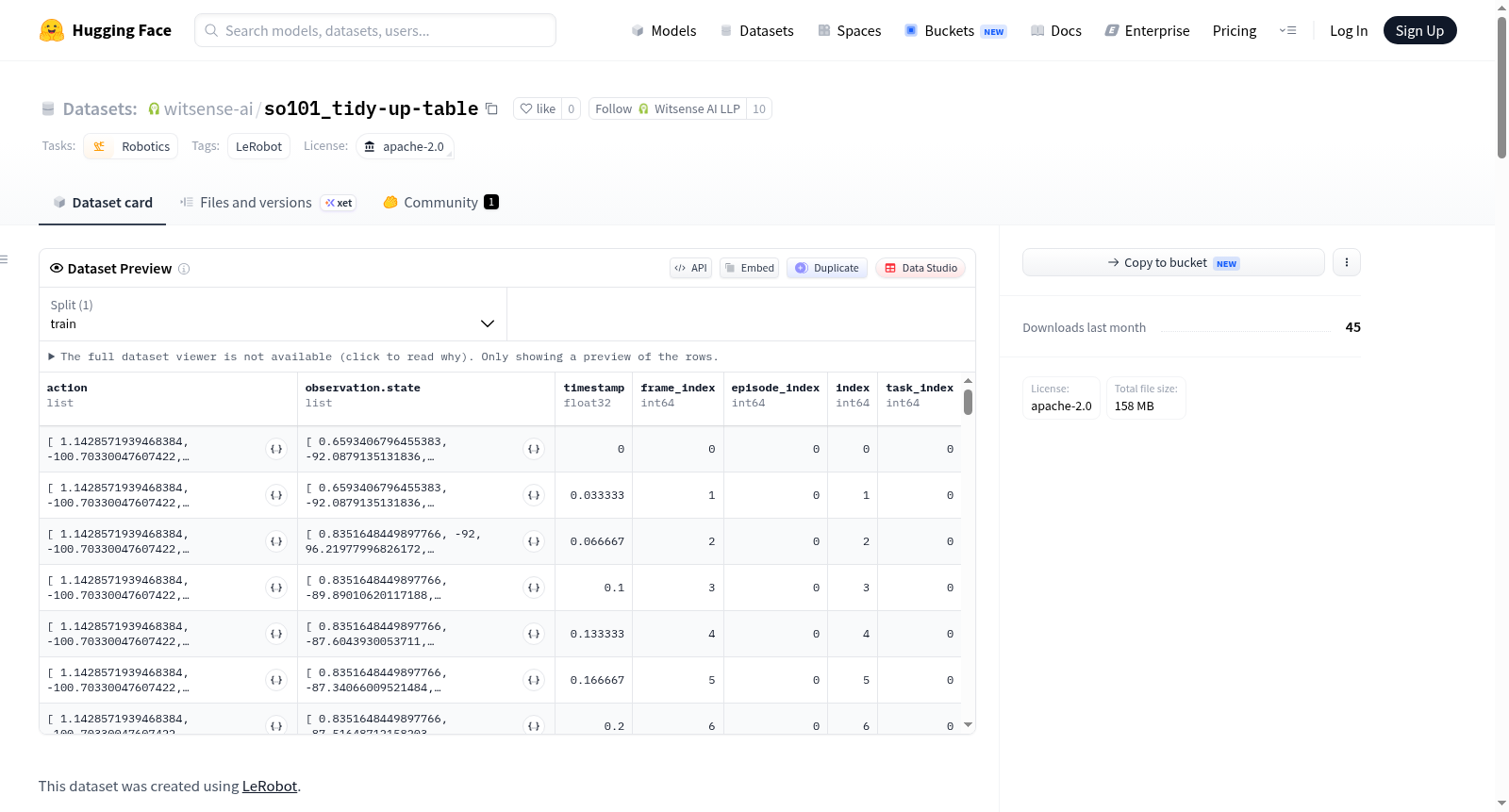Screen dimensions: 1509x812
Task: Open Enterprise in the top navigation
Action: (x=1147, y=30)
